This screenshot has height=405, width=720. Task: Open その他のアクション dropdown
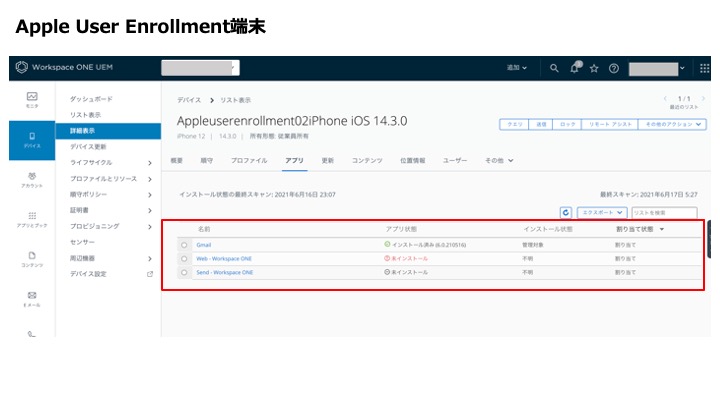pos(672,124)
